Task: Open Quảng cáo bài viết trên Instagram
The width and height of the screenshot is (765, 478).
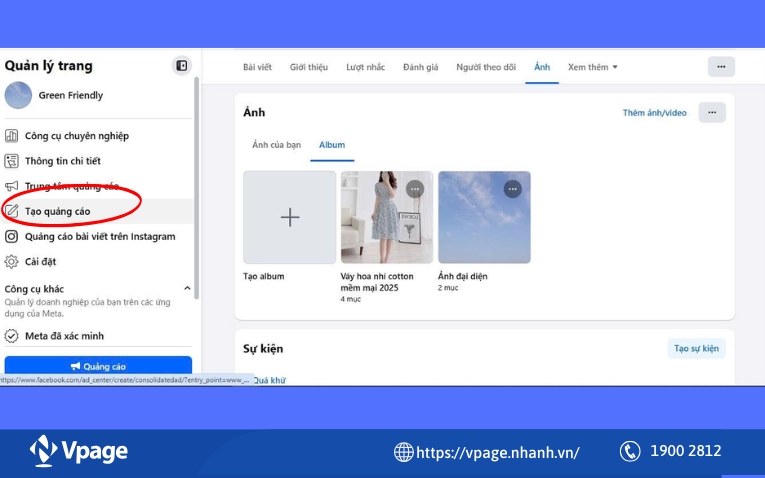Action: tap(97, 237)
